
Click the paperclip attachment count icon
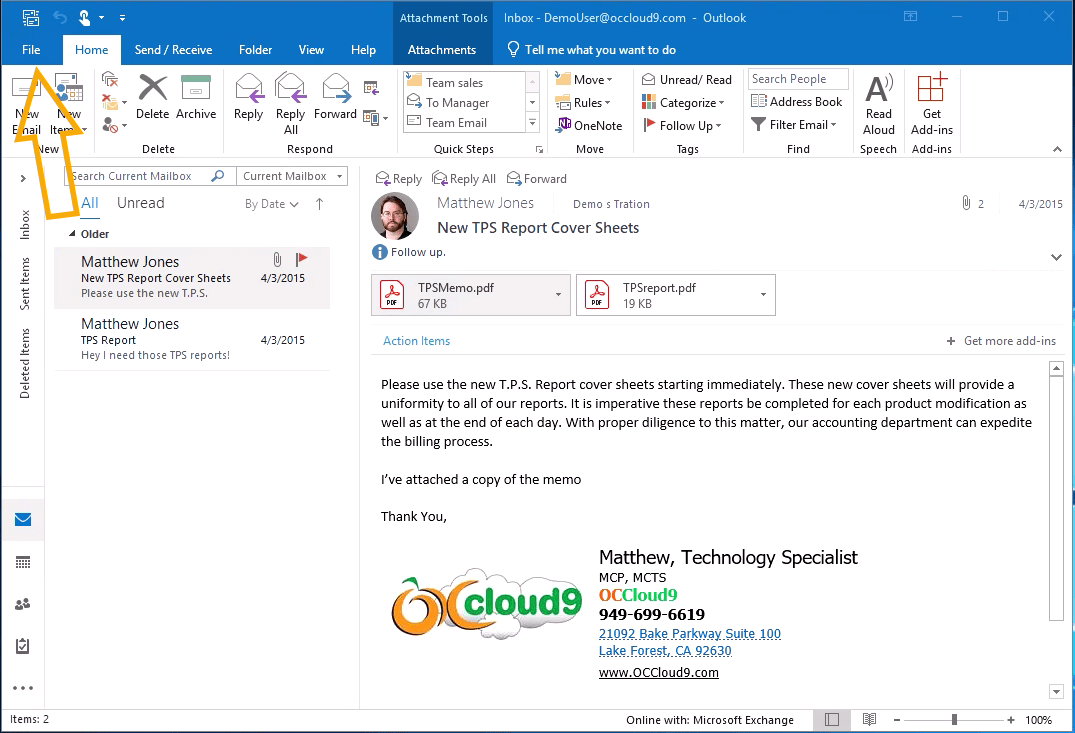(x=966, y=203)
